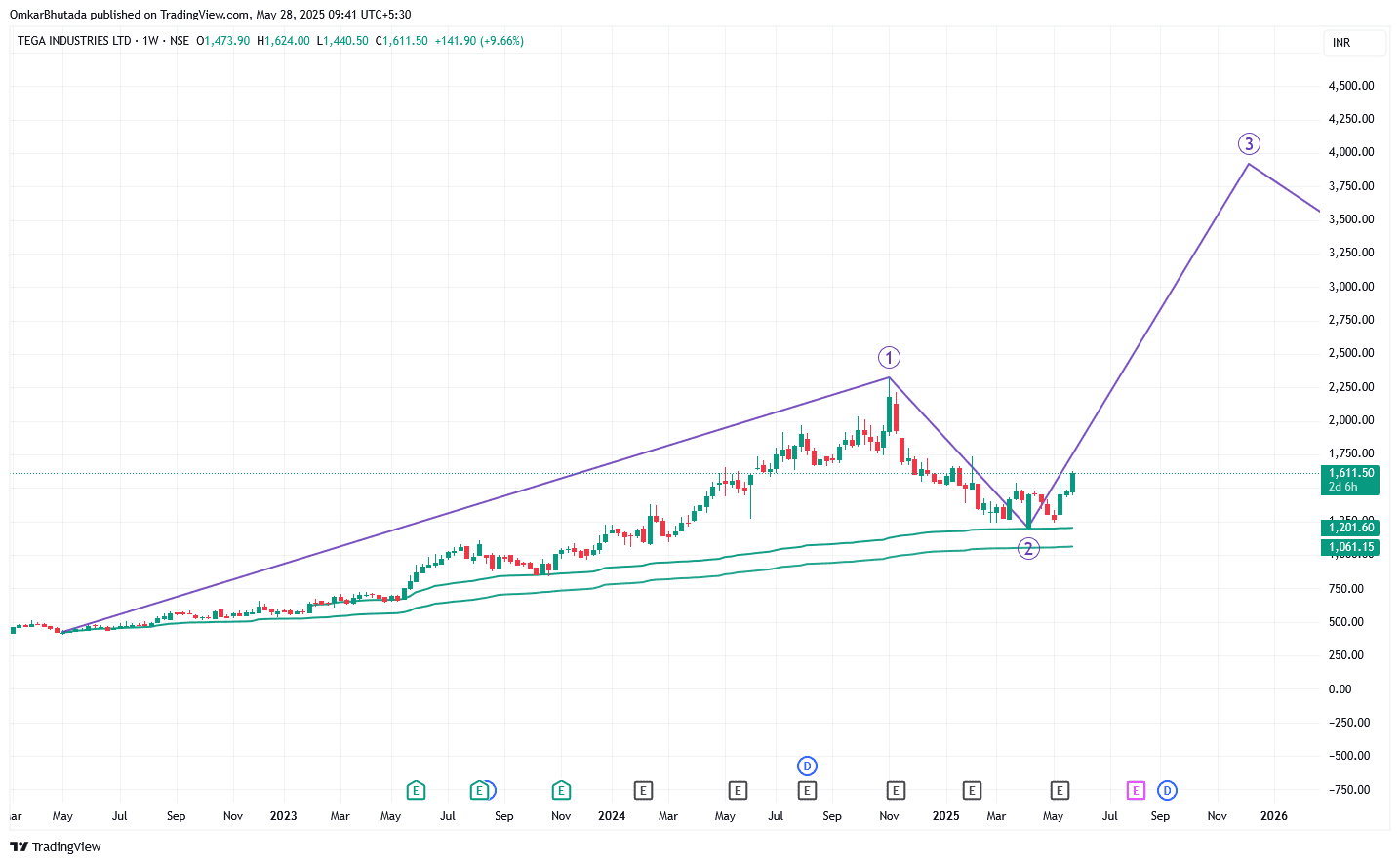Click the −750.00 price axis label
Viewport: 1400px width, 864px height.
point(1351,790)
